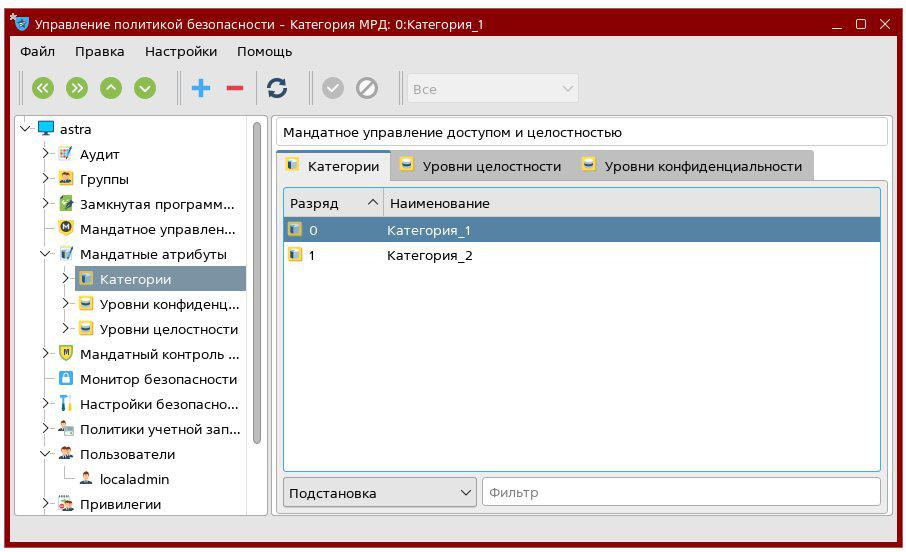Viewport: 906px width, 552px height.
Task: Click the green double-left arrow toolbar icon
Action: pos(42,88)
